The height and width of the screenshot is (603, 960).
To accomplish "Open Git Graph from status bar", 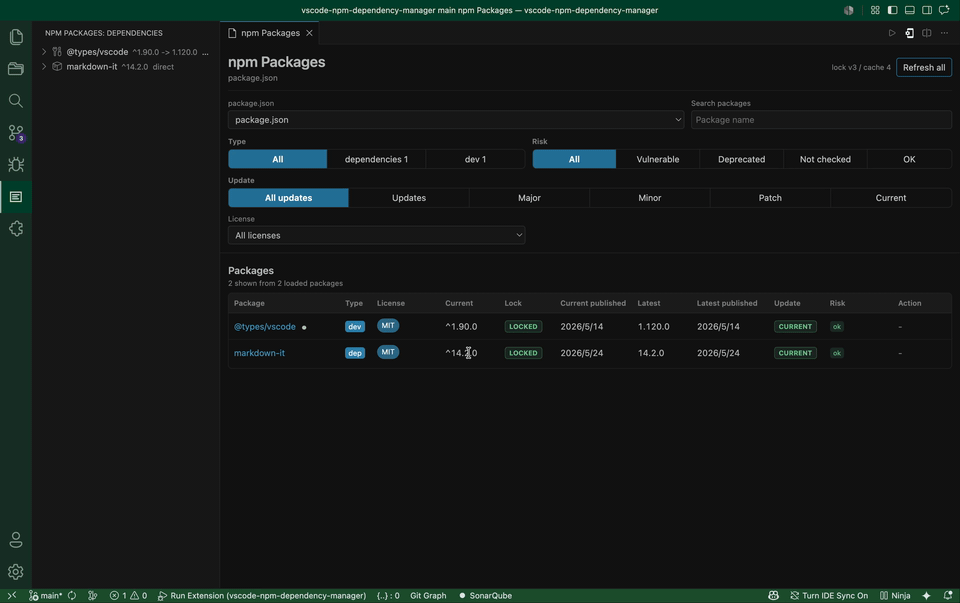I will 428,596.
